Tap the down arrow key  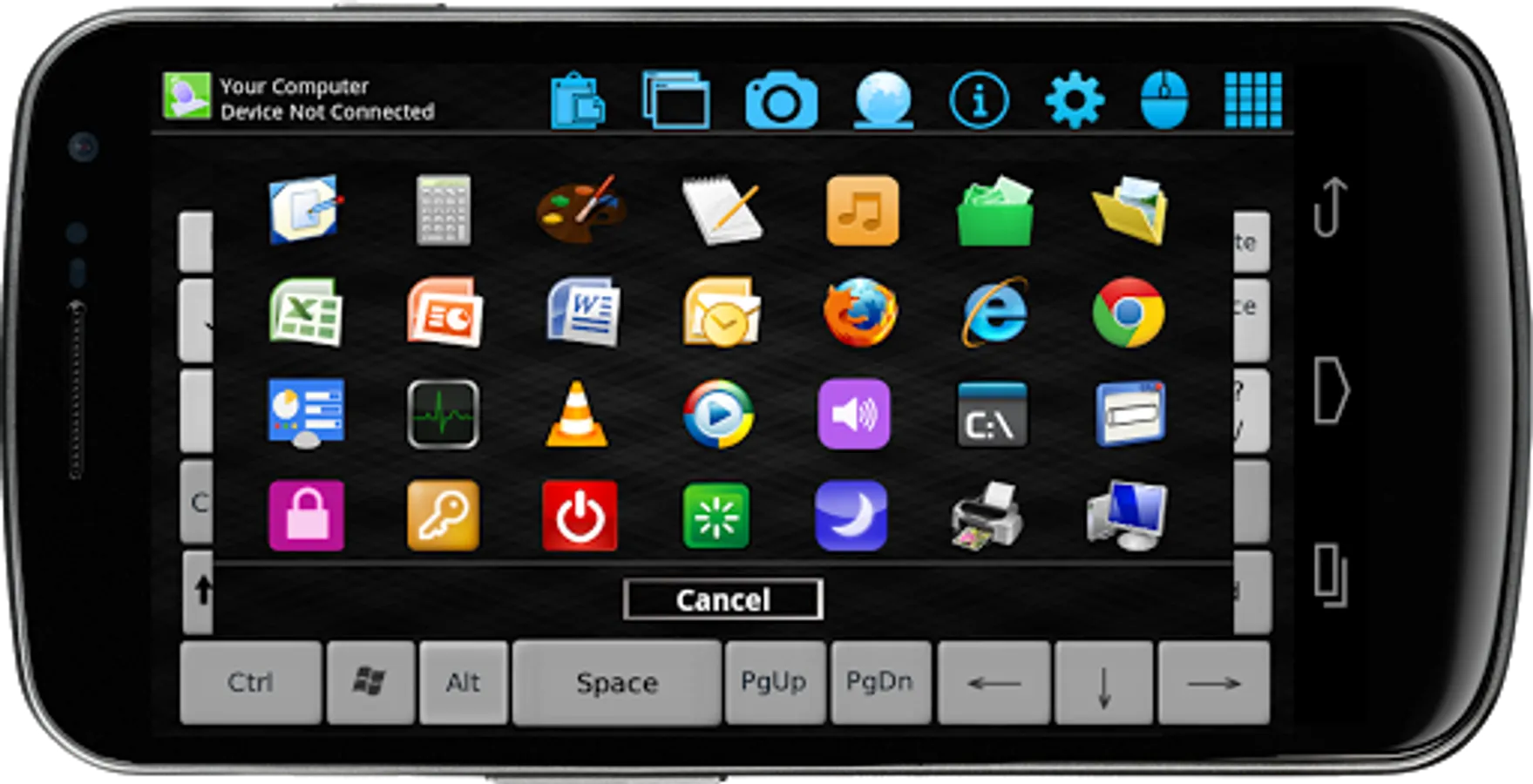[x=1103, y=683]
